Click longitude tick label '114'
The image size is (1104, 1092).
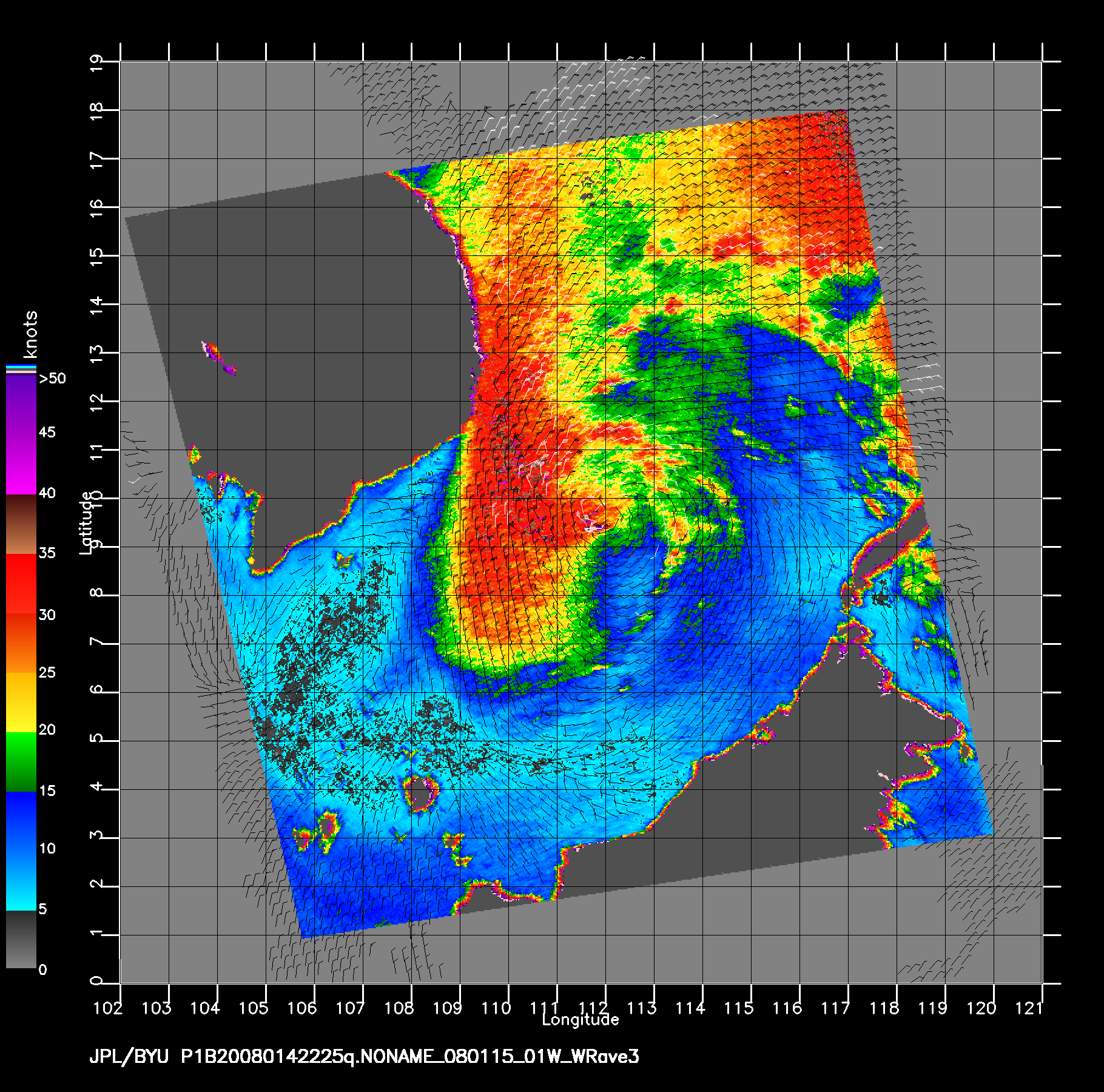690,1008
